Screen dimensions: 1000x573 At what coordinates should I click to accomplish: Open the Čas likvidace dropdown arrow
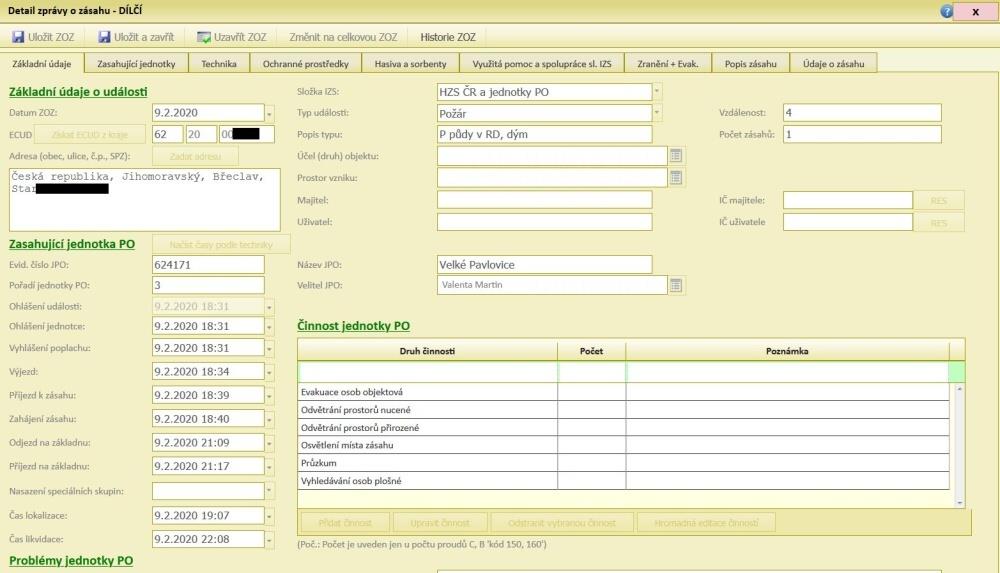[269, 540]
